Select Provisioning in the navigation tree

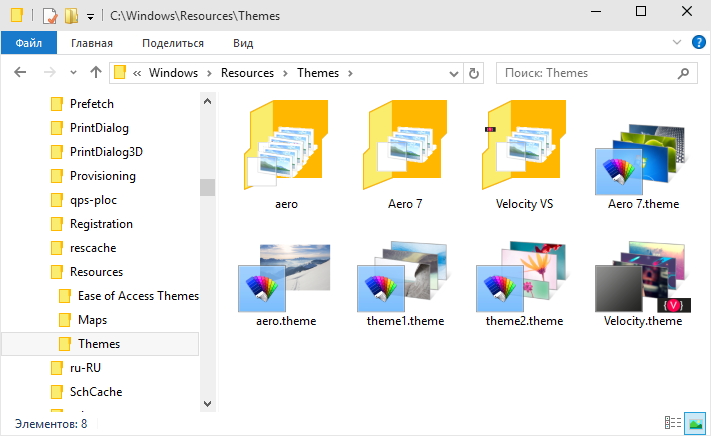[x=102, y=176]
